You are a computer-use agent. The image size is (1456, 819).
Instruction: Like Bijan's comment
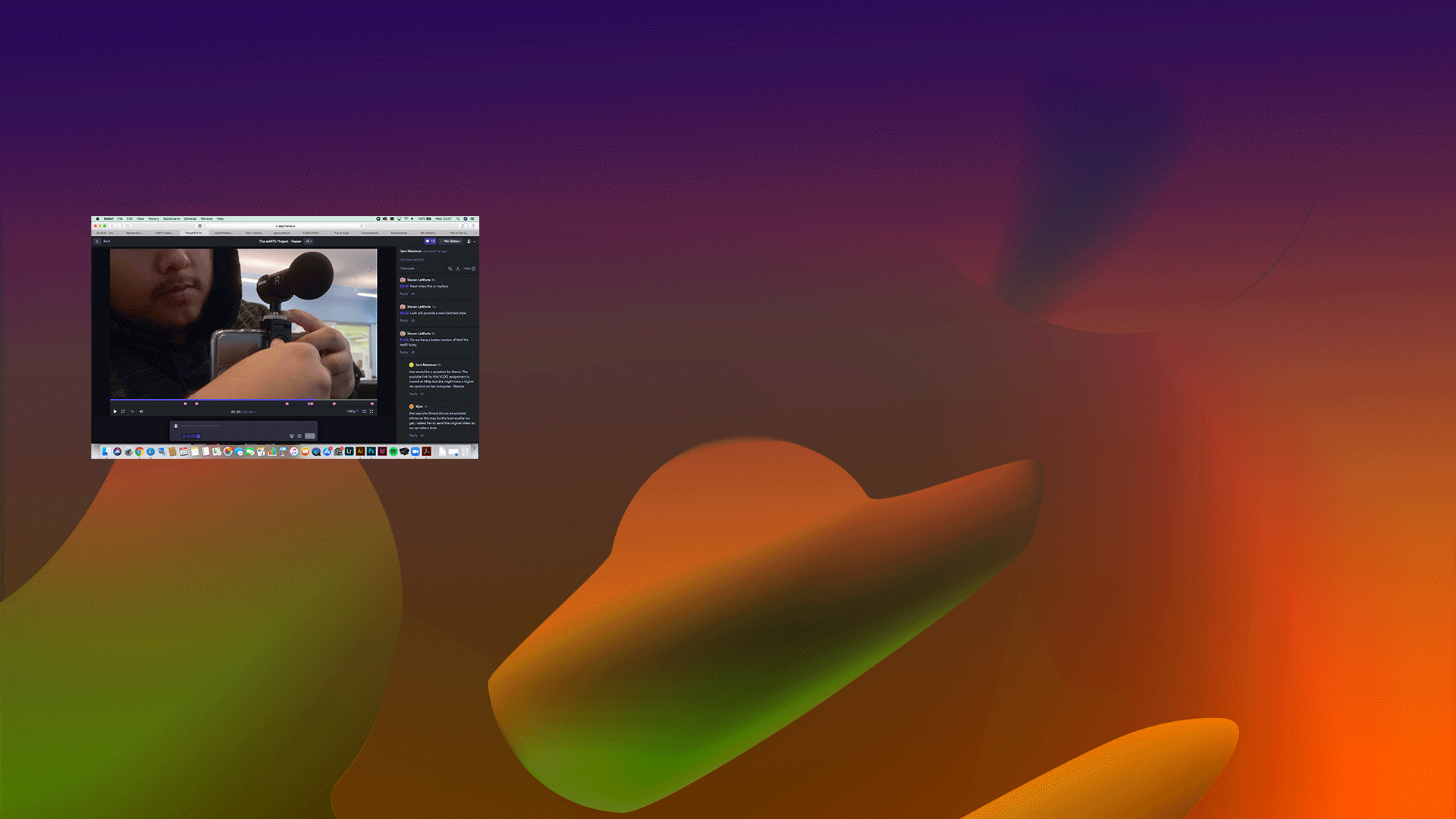(422, 435)
